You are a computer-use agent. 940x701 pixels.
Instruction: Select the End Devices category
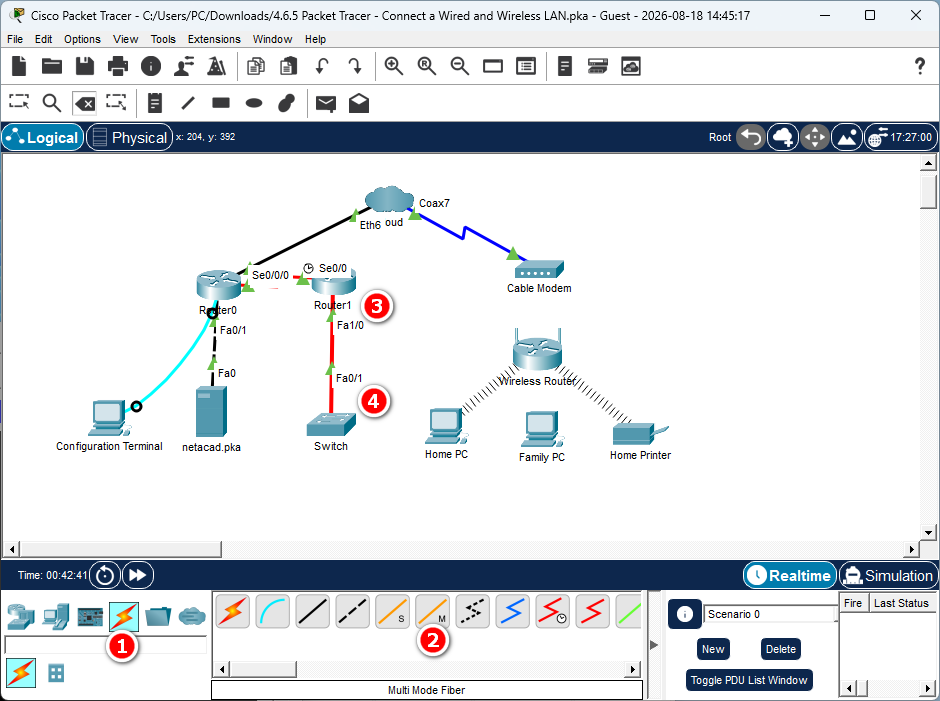click(55, 616)
